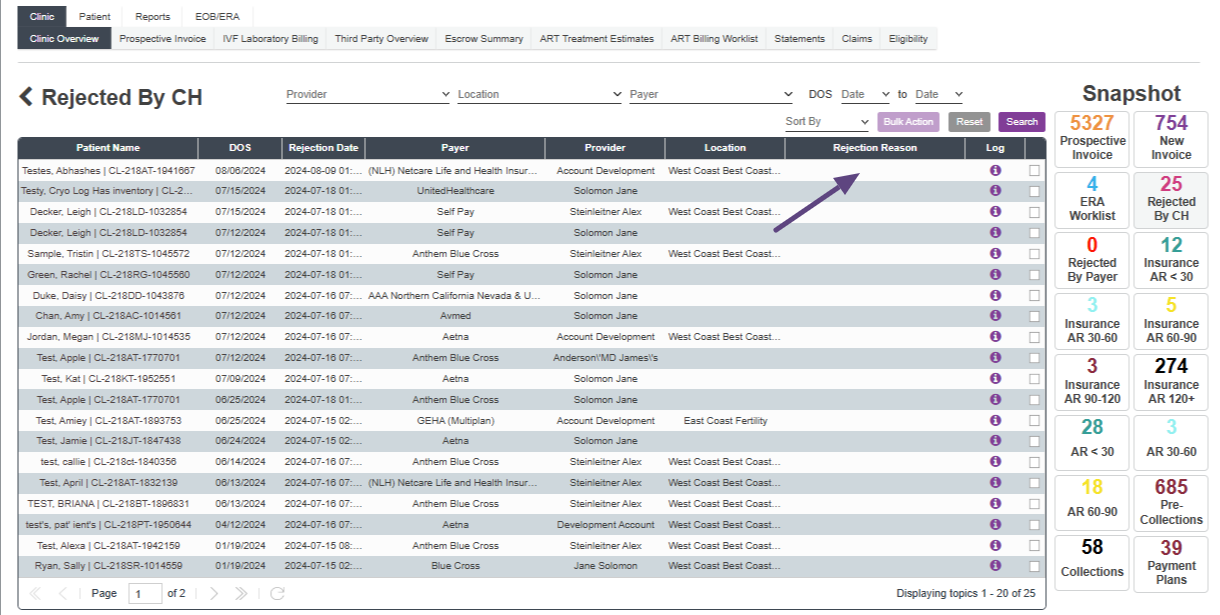Viewport: 1220px width, 615px height.
Task: Click the back chevron beside Rejected By CH
Action: (x=26, y=97)
